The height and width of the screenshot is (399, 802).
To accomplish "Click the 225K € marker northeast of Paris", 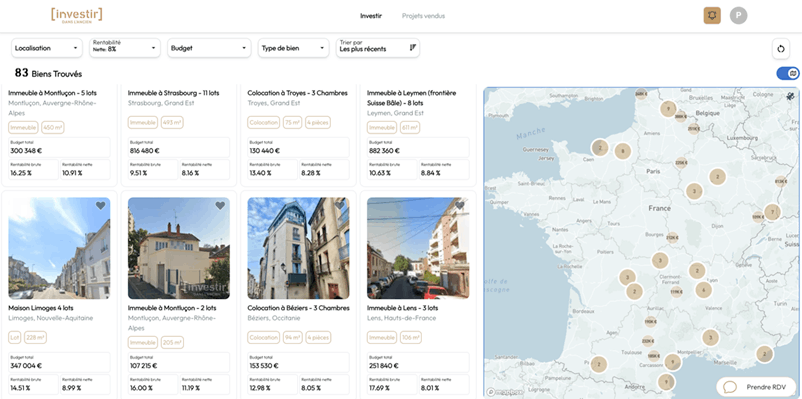I will pyautogui.click(x=681, y=163).
